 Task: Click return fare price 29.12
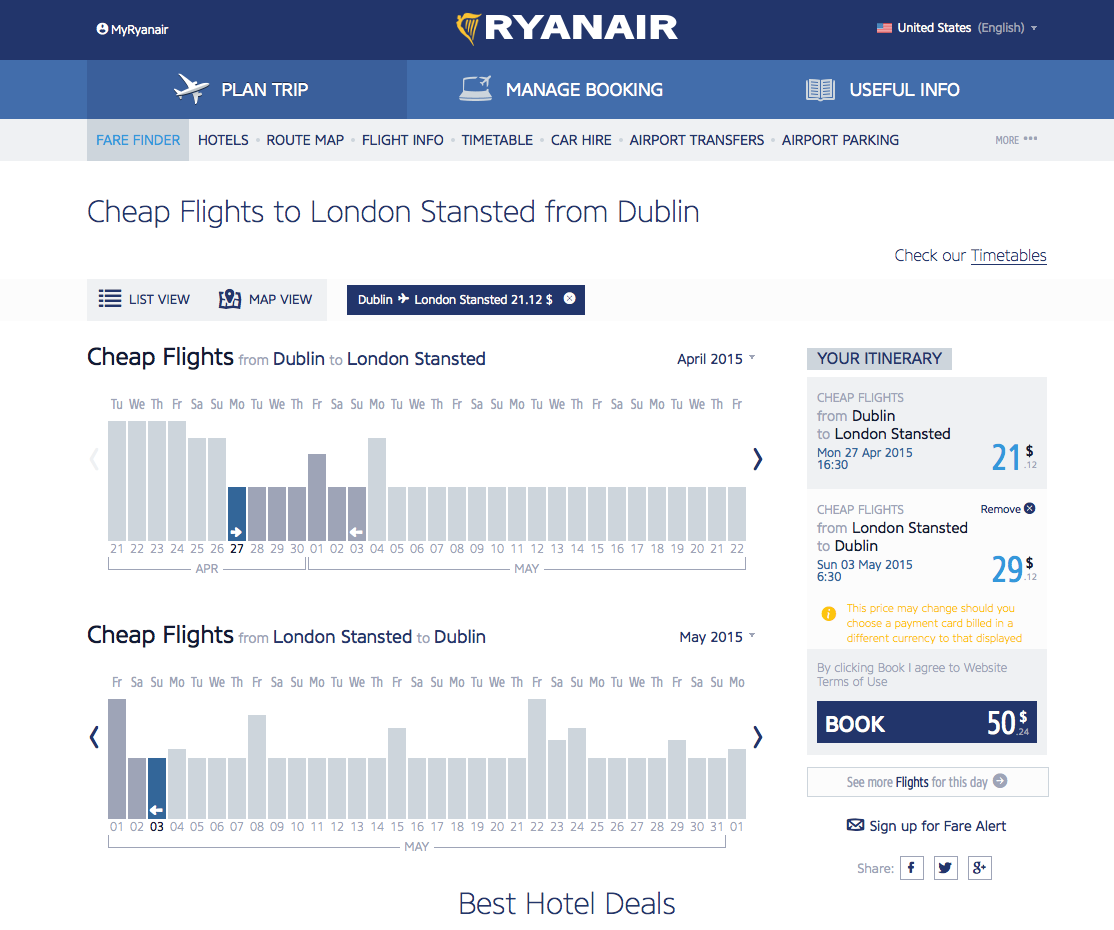tap(1014, 568)
